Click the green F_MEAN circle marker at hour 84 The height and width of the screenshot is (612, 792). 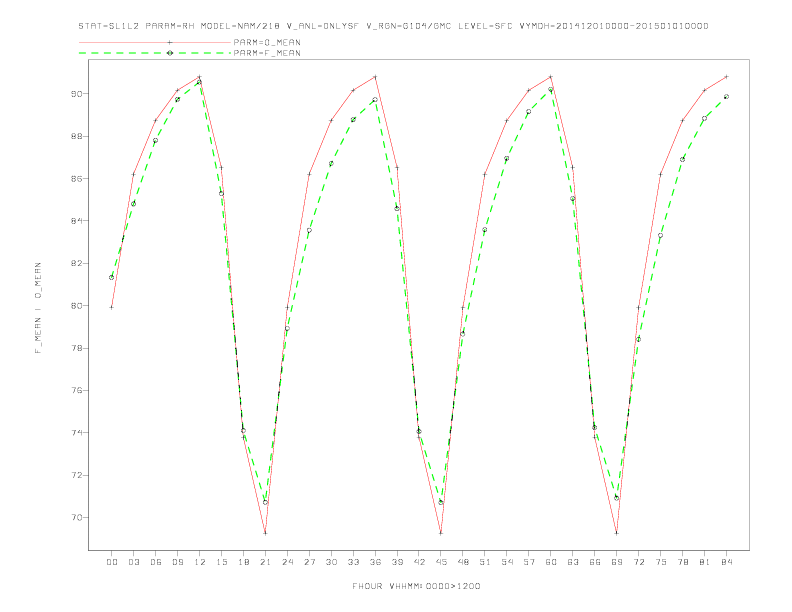click(x=726, y=96)
